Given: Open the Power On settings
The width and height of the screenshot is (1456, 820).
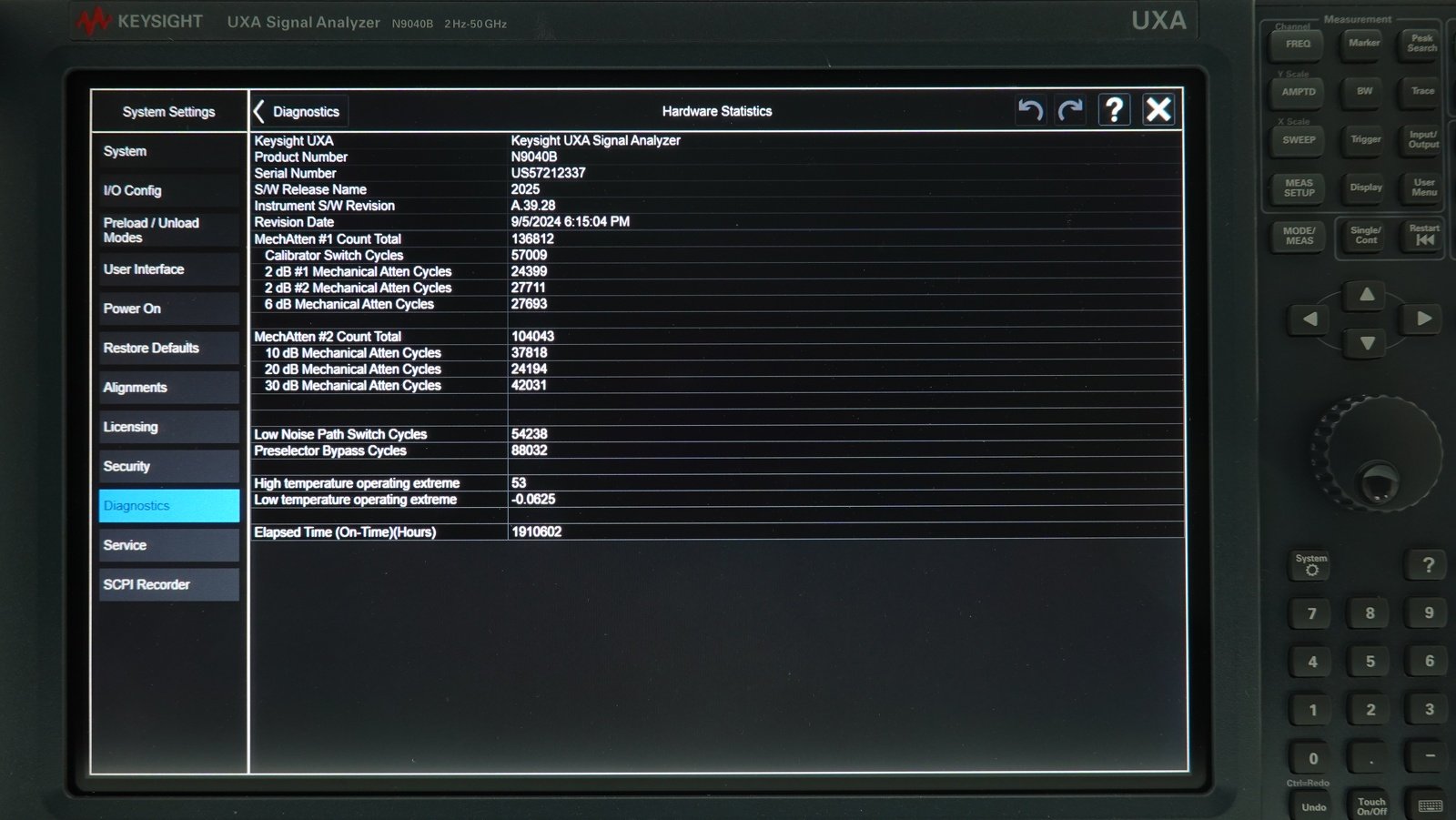Looking at the screenshot, I should click(x=168, y=309).
